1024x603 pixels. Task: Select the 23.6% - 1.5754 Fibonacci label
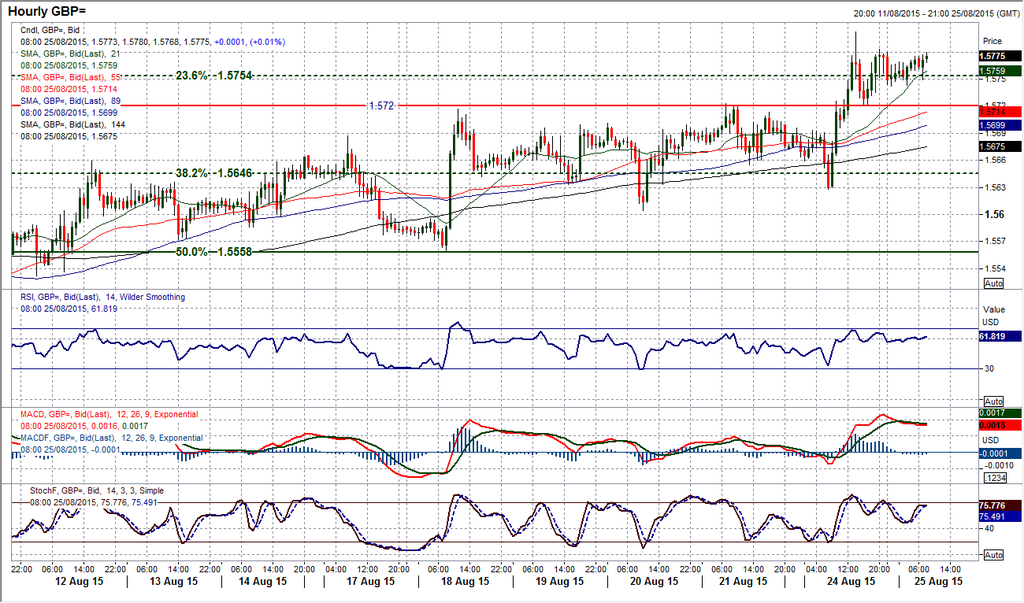[x=214, y=76]
